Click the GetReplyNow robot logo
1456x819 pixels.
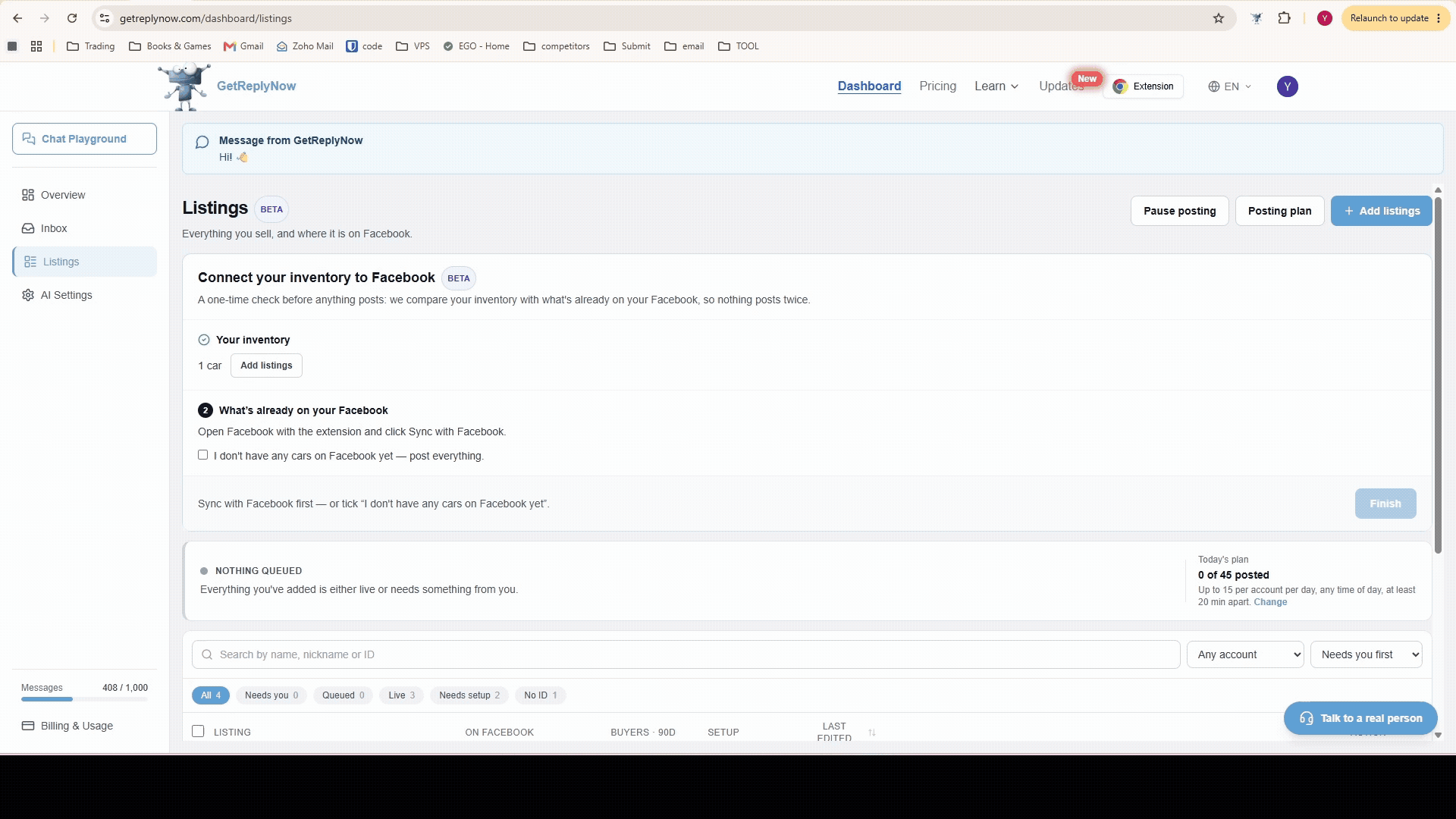[184, 86]
